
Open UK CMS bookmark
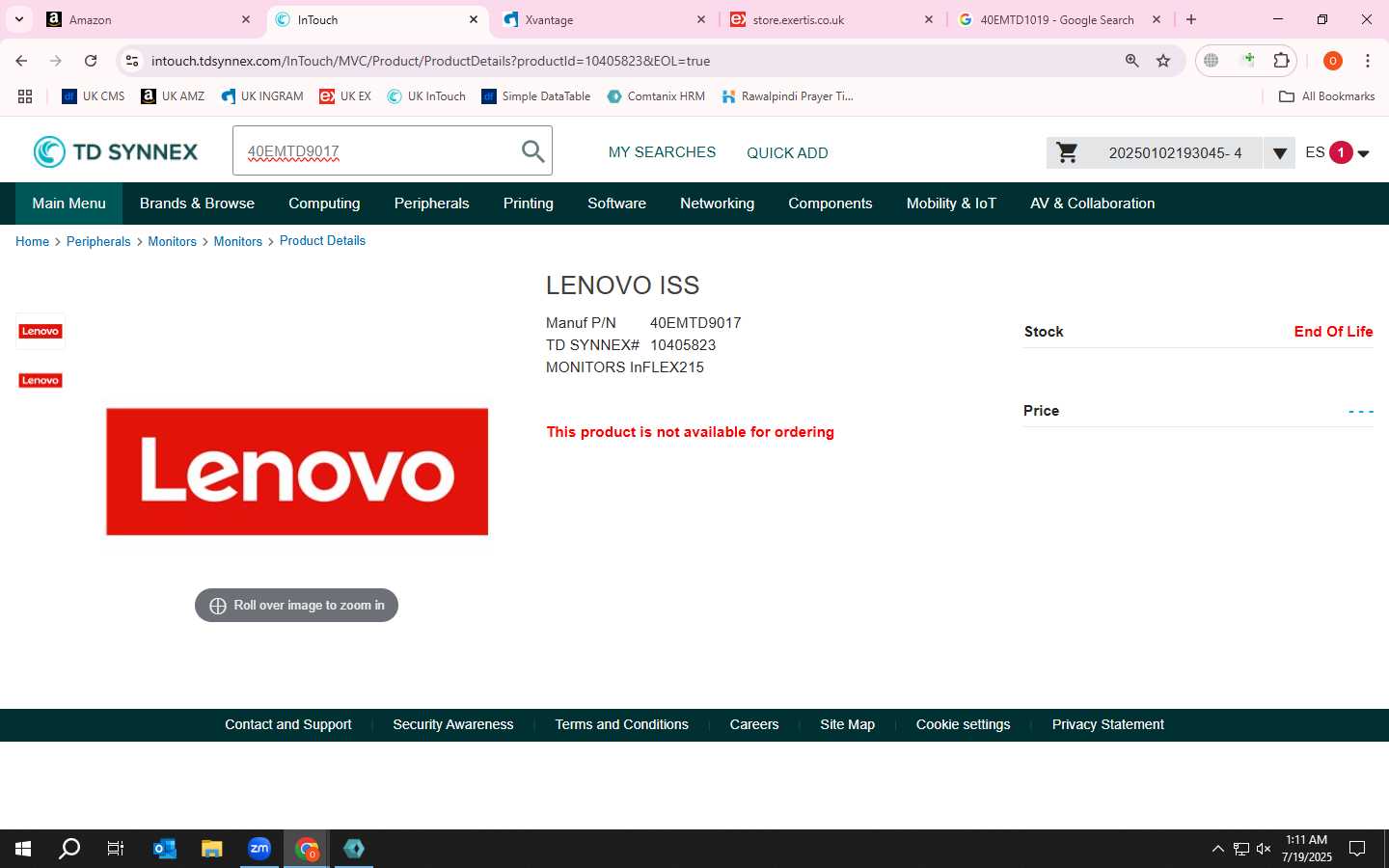click(94, 96)
